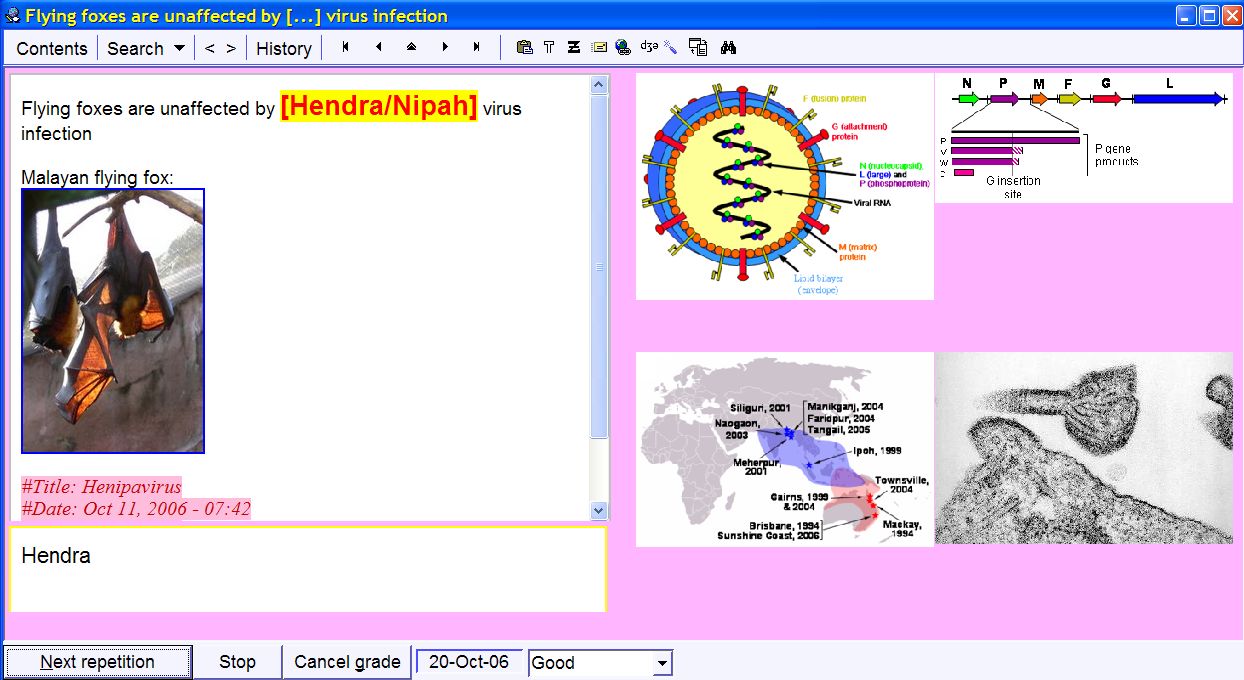Click the paste clipboard icon in toolbar
Image resolution: width=1244 pixels, height=680 pixels.
pyautogui.click(x=524, y=47)
